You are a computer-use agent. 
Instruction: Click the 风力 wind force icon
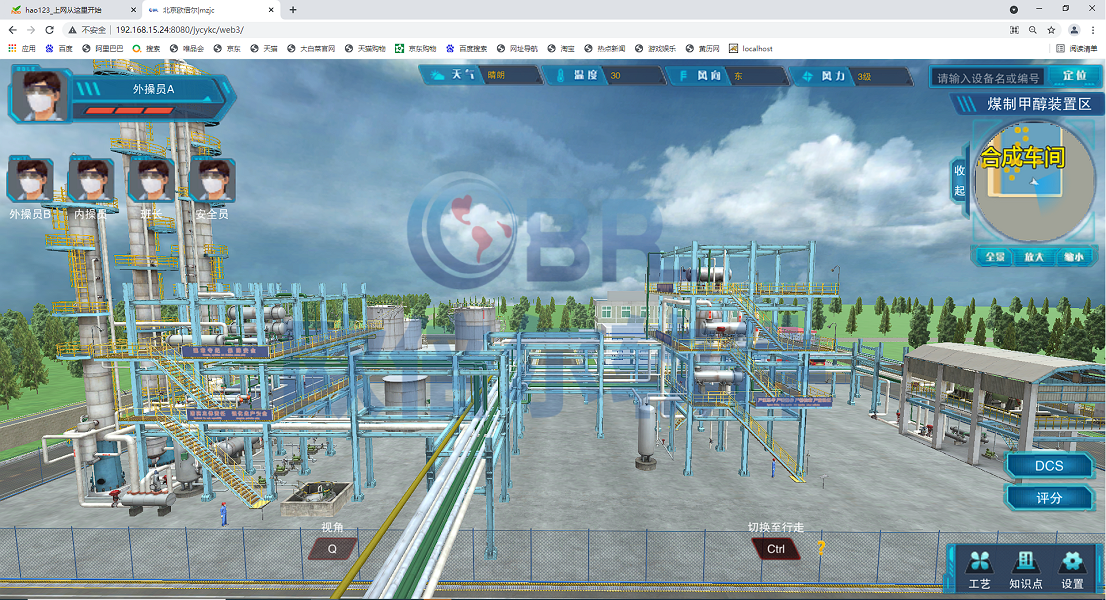808,75
